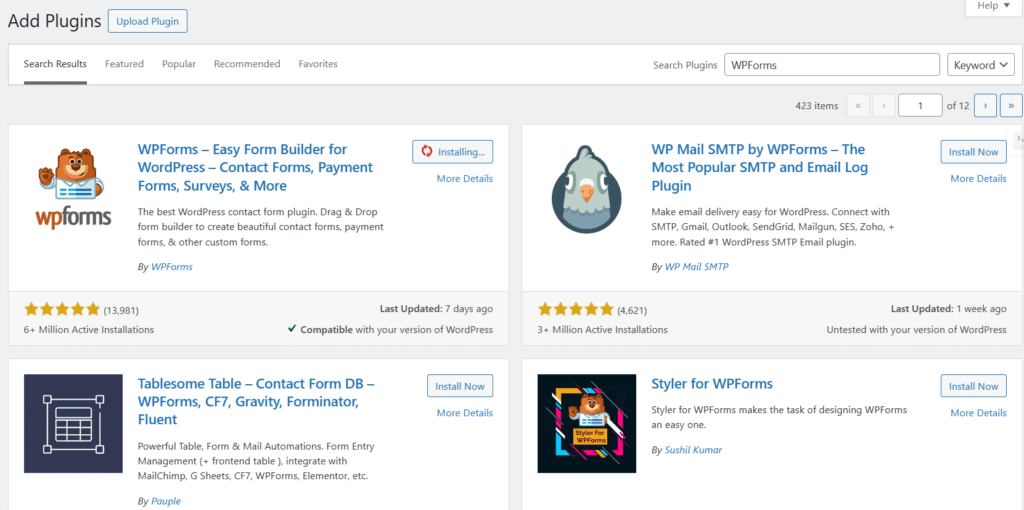Click the Add Plugins page heading
The height and width of the screenshot is (510, 1024).
pos(54,21)
